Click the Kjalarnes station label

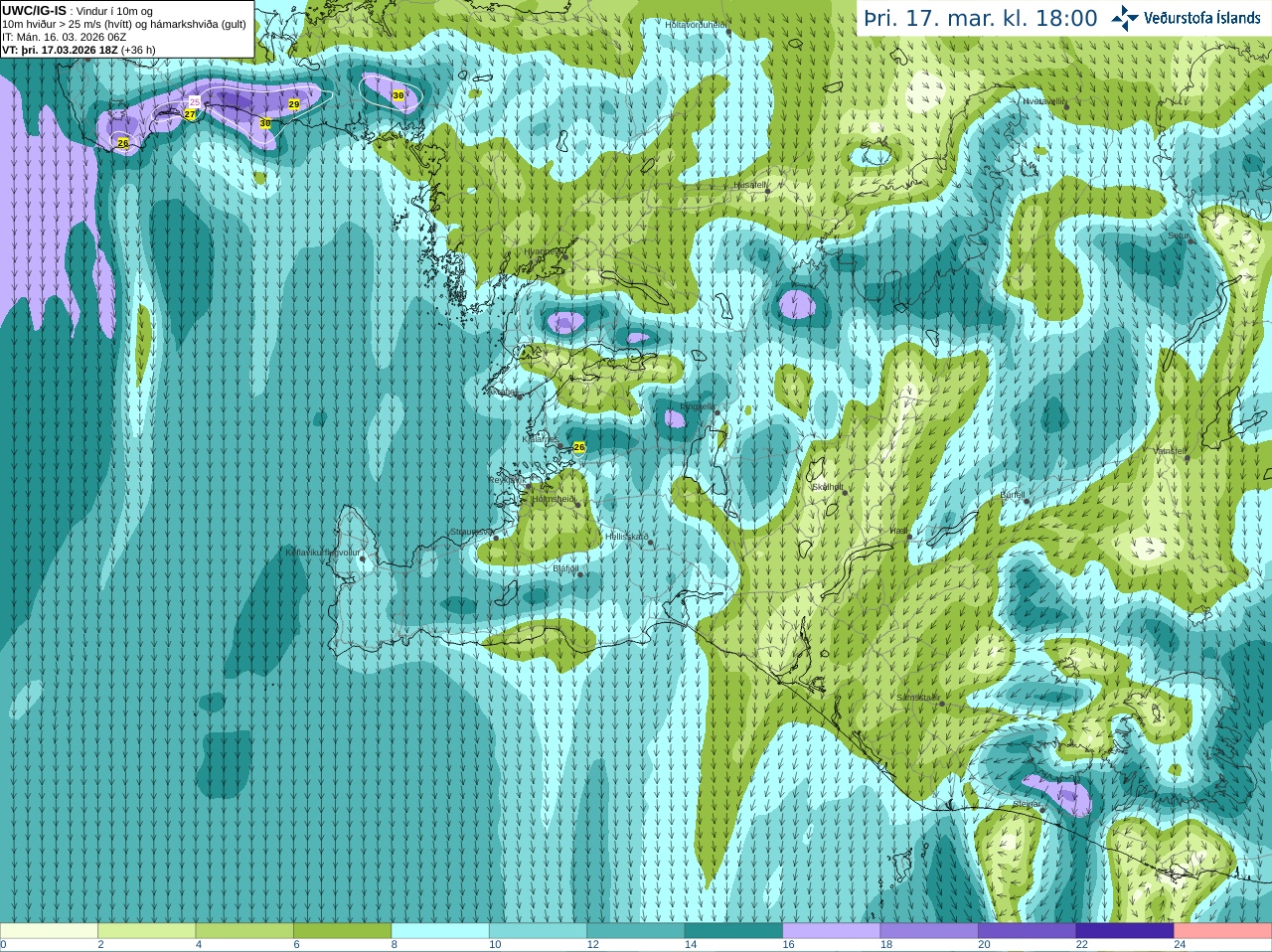pyautogui.click(x=541, y=438)
